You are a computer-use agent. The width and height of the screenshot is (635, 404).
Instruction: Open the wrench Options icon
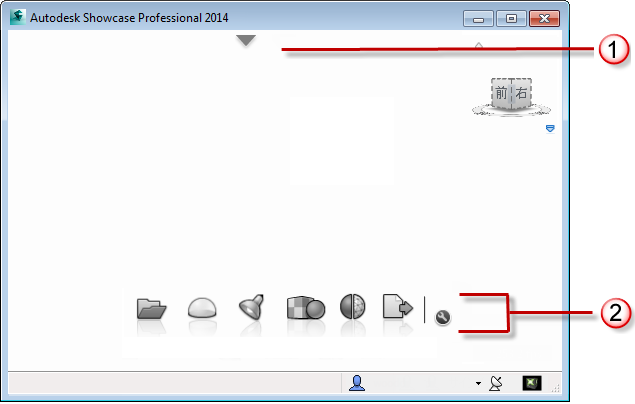pyautogui.click(x=443, y=317)
